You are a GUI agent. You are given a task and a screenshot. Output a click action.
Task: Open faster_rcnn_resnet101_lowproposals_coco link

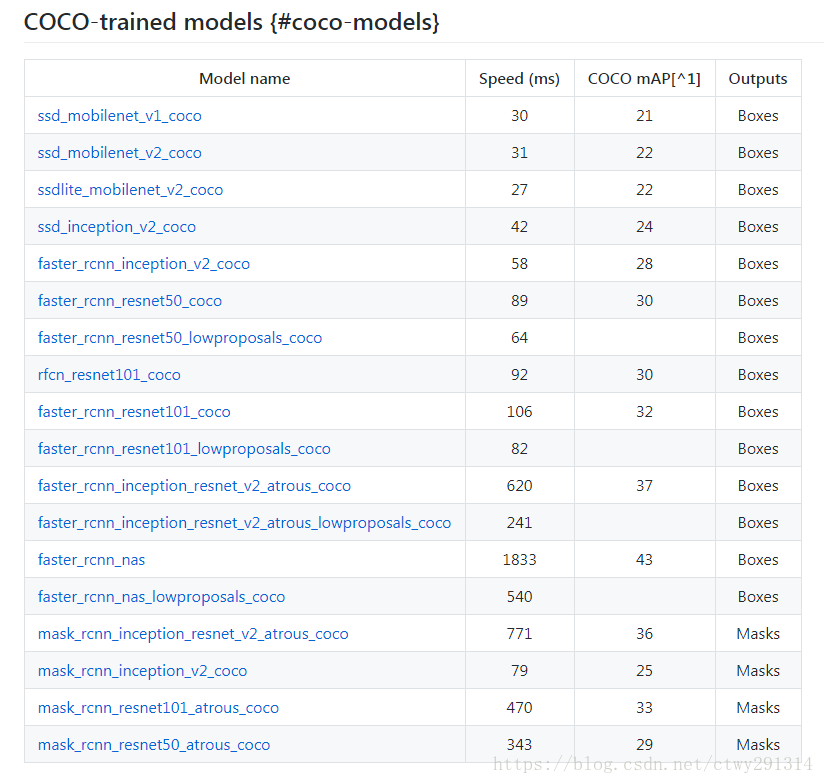(184, 449)
